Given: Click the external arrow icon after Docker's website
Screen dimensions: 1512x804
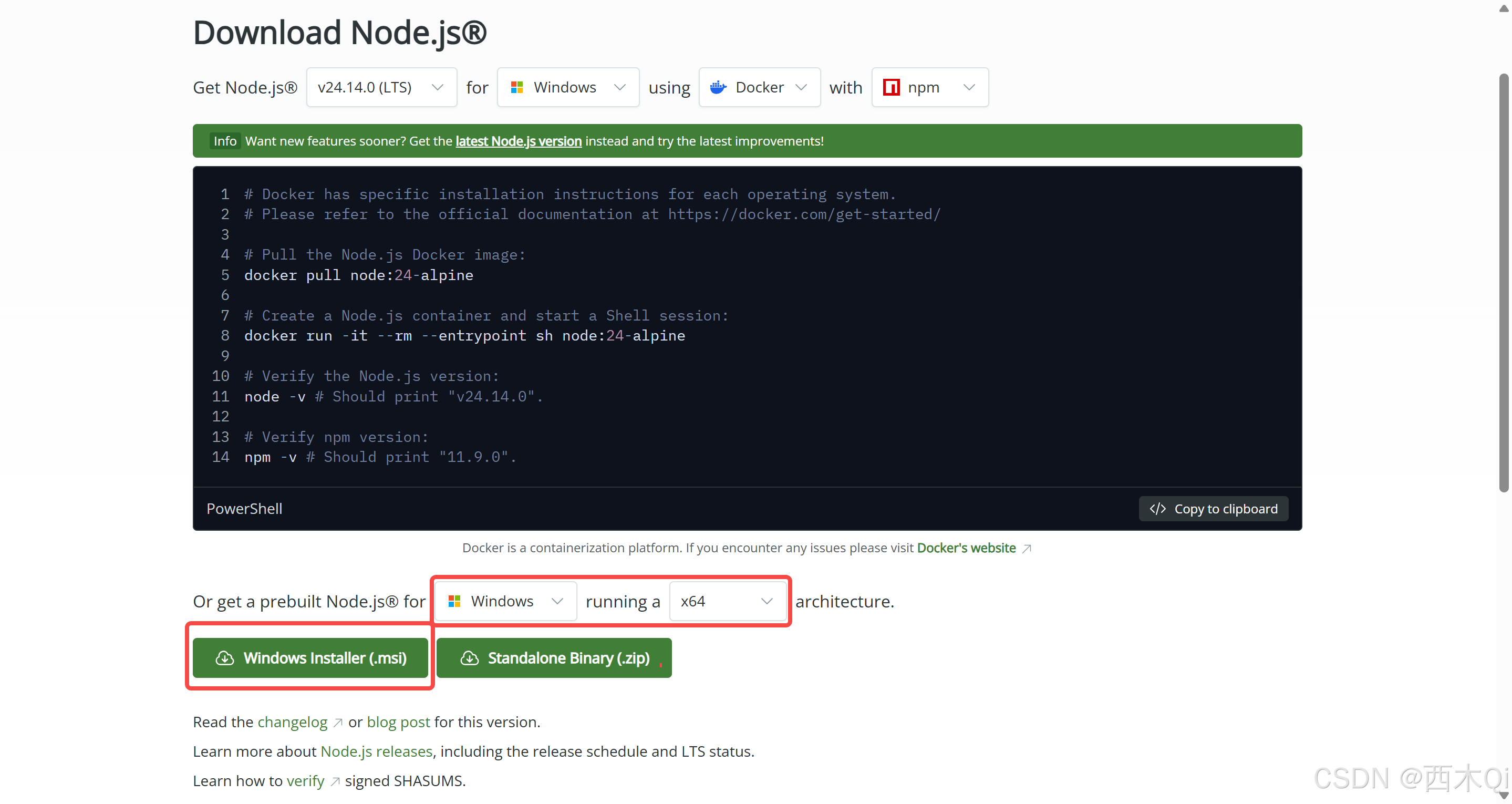Looking at the screenshot, I should tap(1027, 549).
